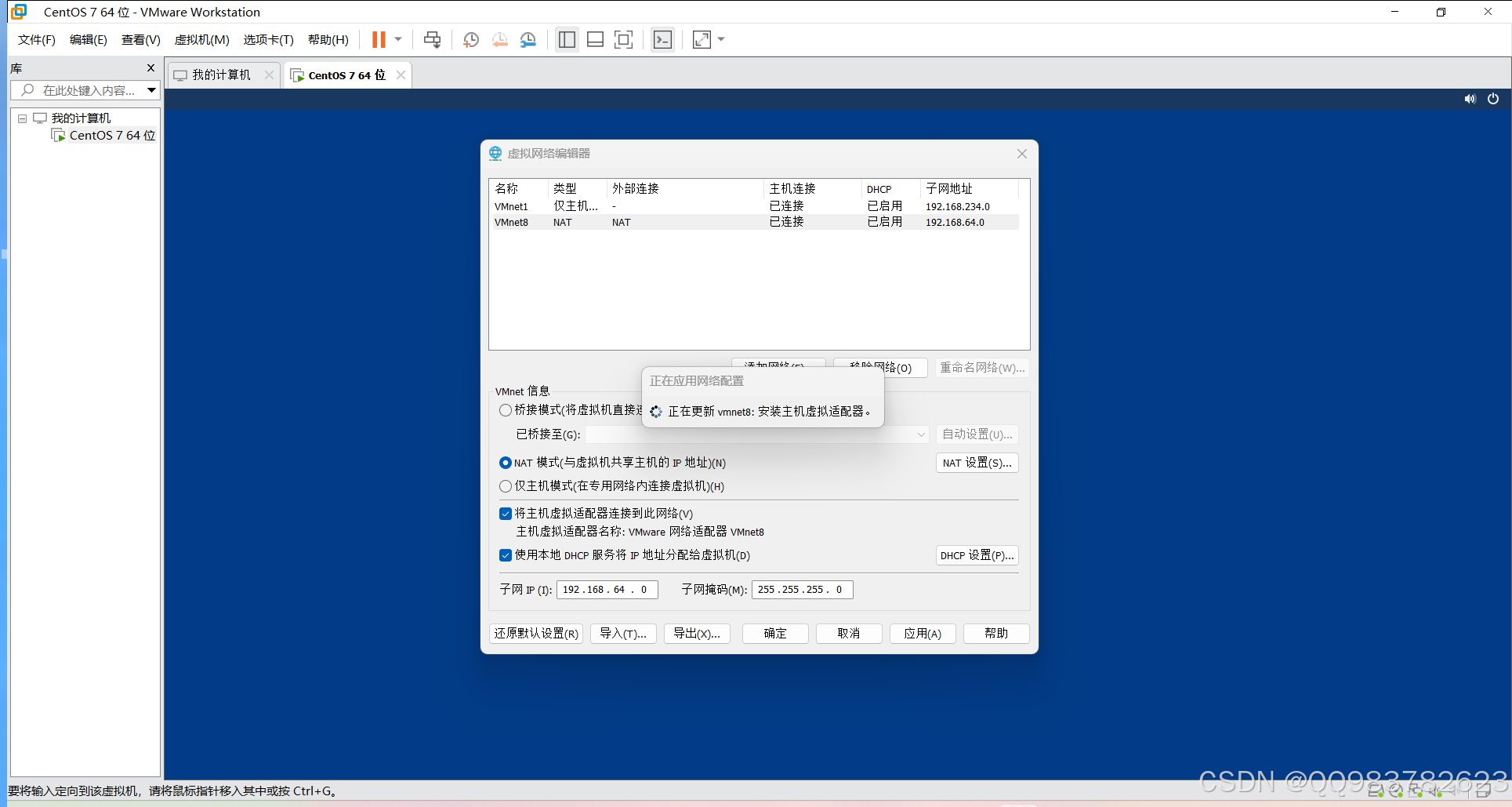The height and width of the screenshot is (807, 1512).
Task: Select the bridged mode radio button
Action: (x=506, y=410)
